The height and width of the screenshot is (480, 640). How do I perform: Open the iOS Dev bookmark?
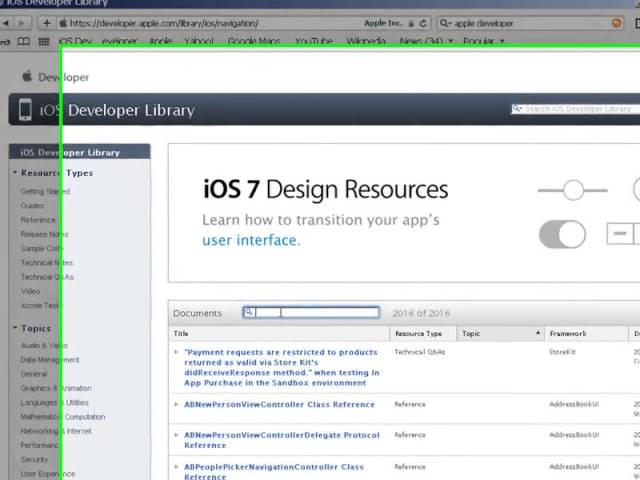tap(76, 41)
